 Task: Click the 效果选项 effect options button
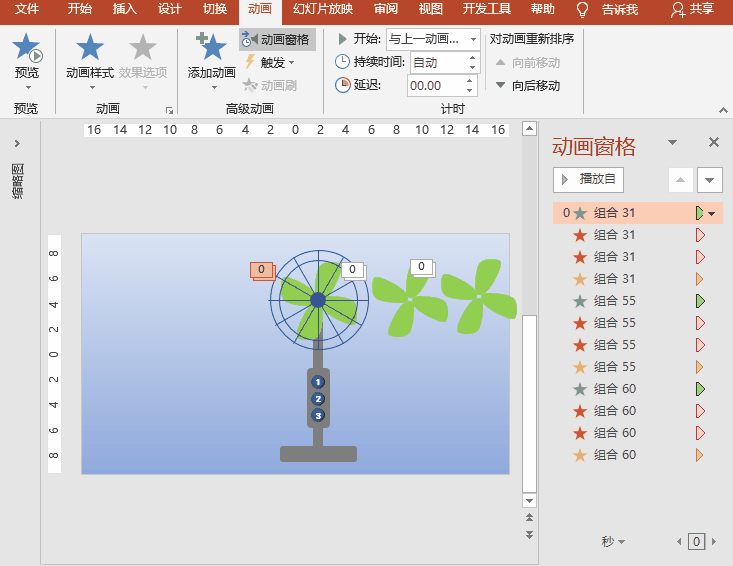point(143,61)
